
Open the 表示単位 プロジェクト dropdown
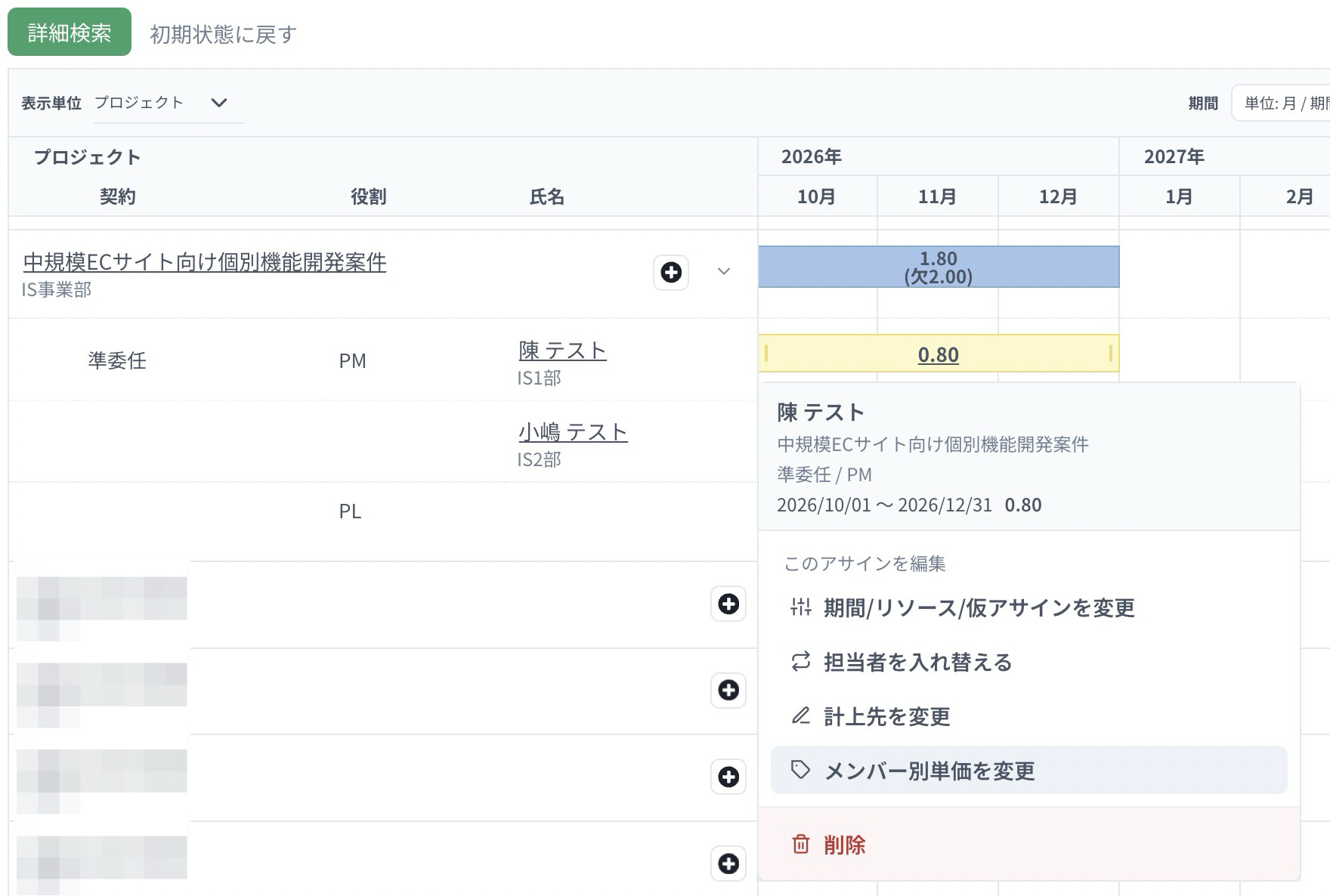tap(169, 103)
